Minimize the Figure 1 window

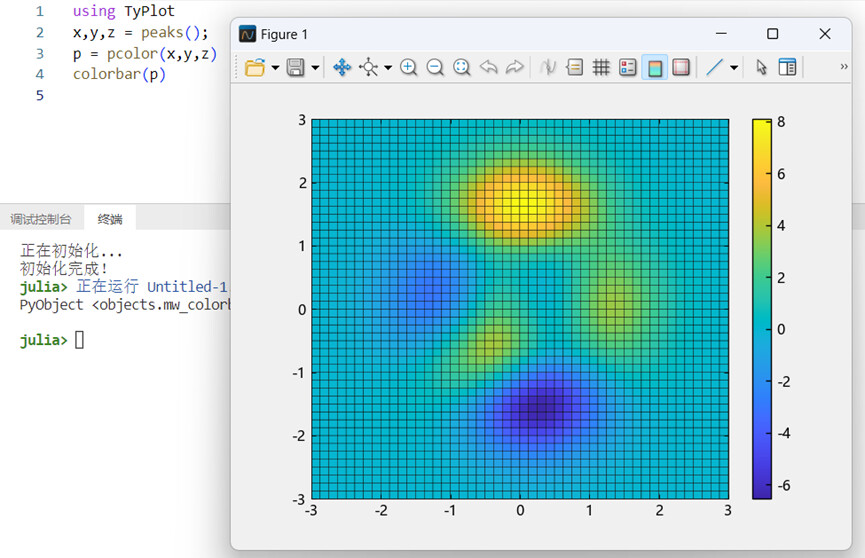coord(721,34)
